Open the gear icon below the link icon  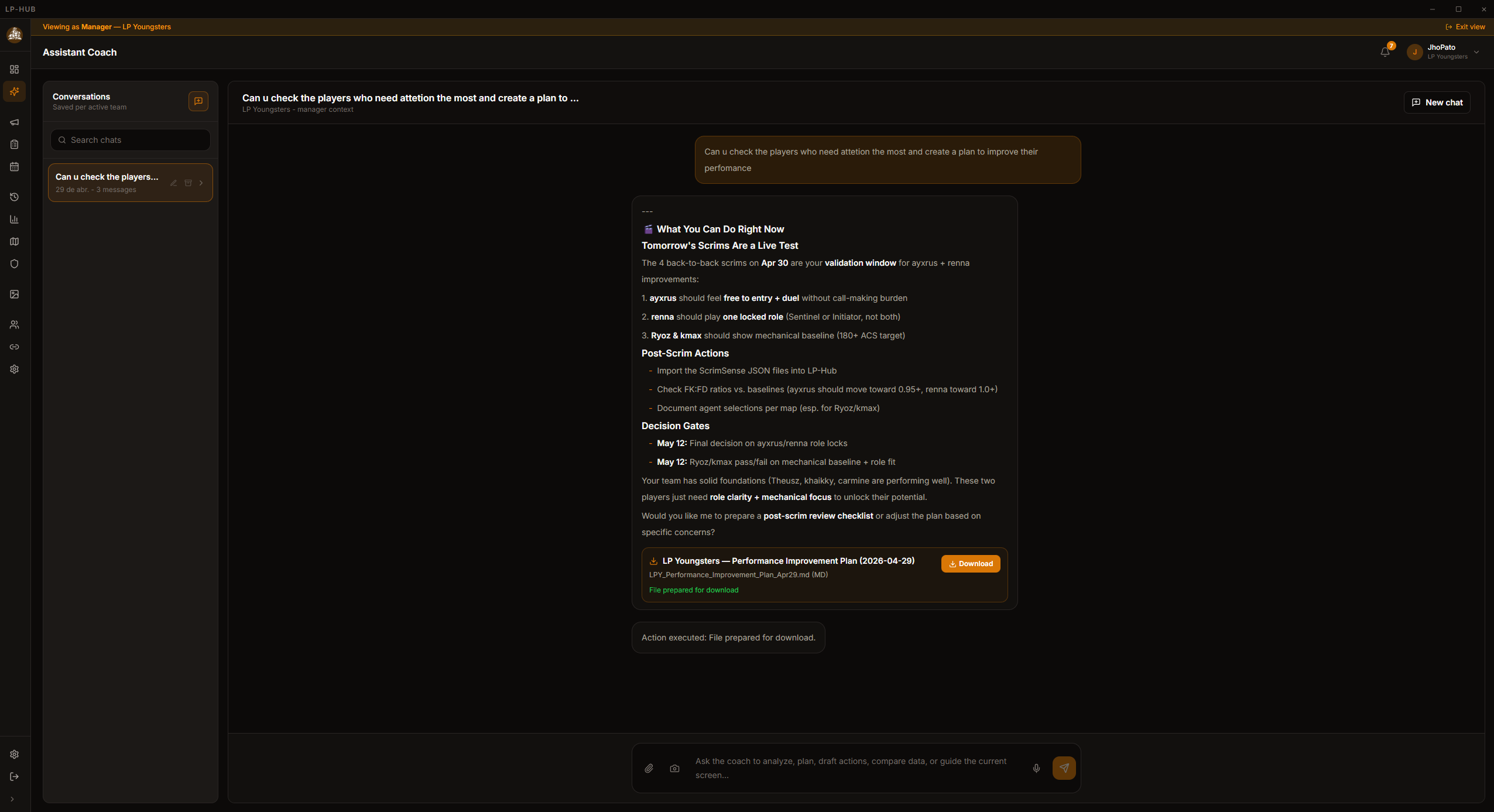pos(15,369)
